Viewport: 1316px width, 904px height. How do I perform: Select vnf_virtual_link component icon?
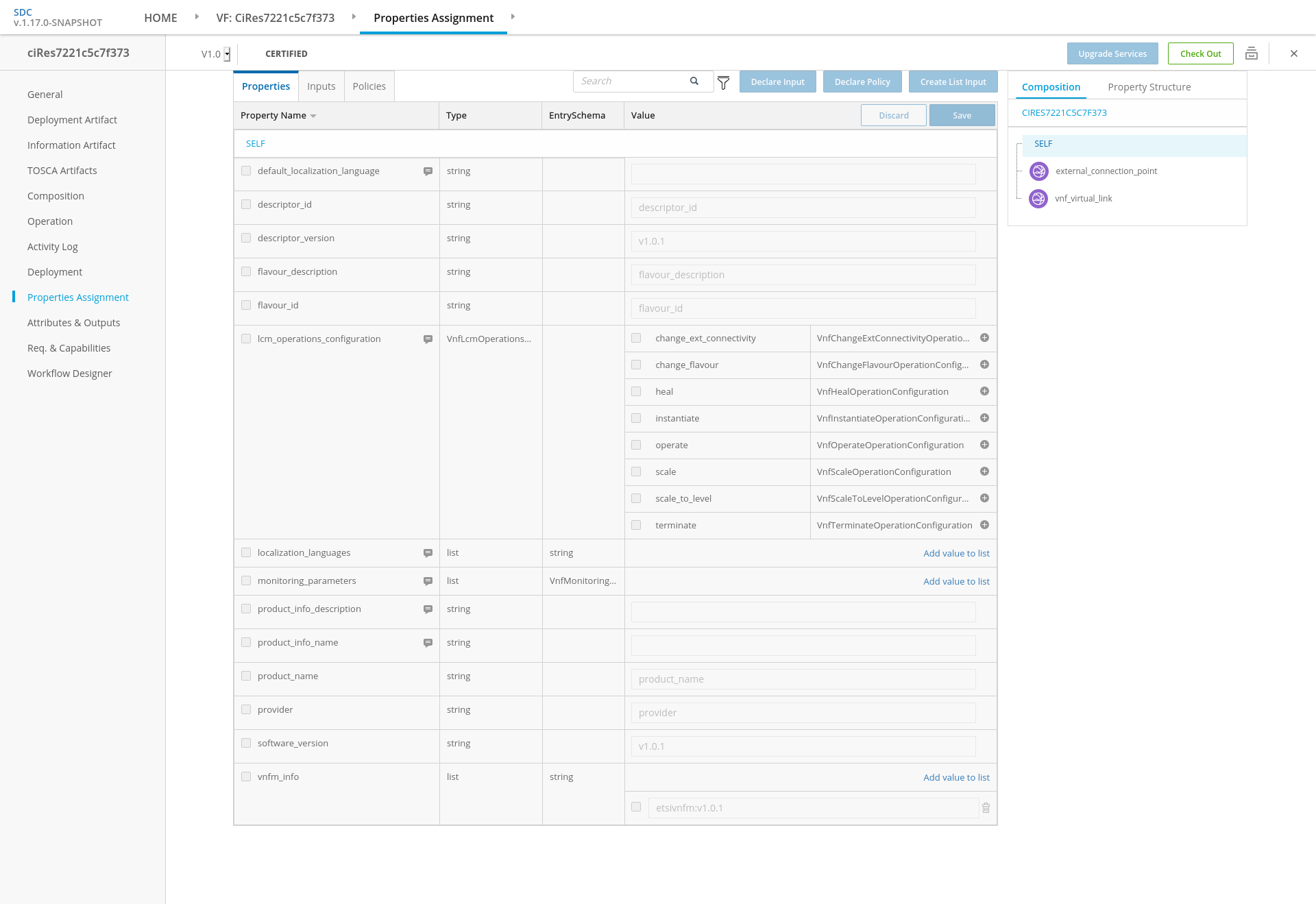click(x=1039, y=199)
